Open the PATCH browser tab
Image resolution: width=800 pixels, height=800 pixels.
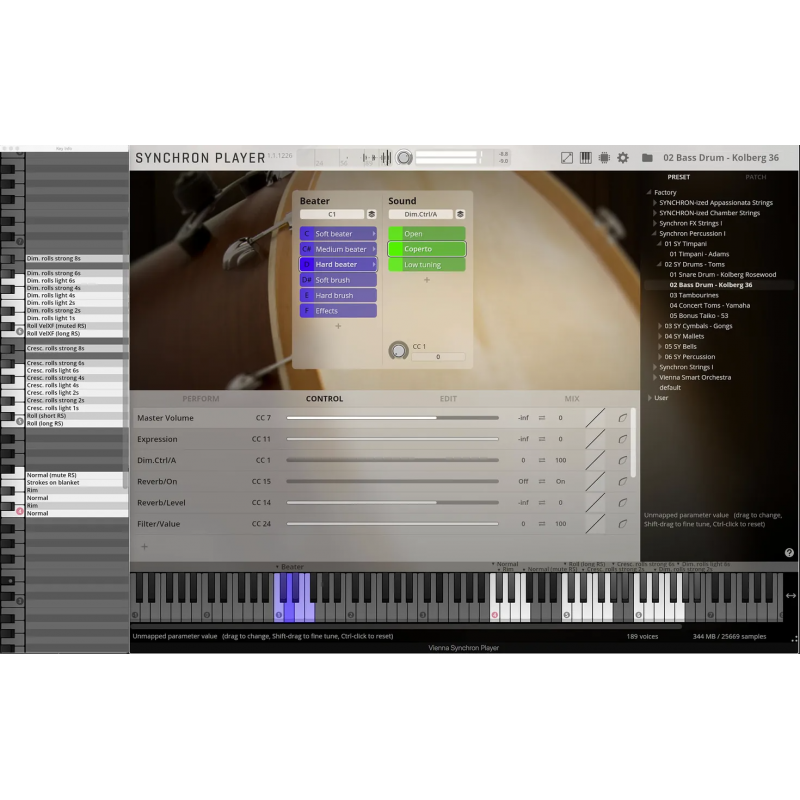pyautogui.click(x=756, y=177)
